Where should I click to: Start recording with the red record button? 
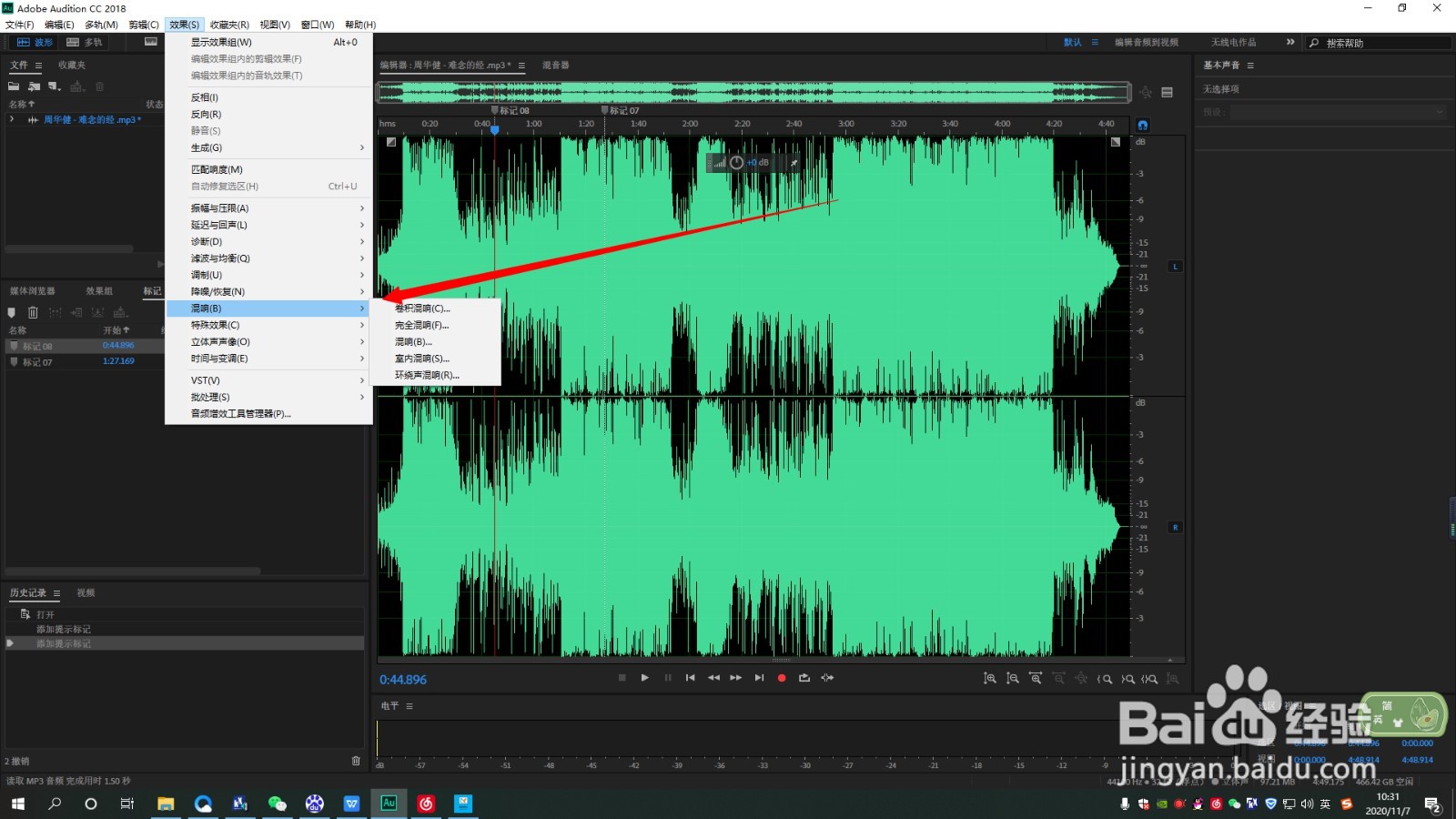pyautogui.click(x=782, y=678)
